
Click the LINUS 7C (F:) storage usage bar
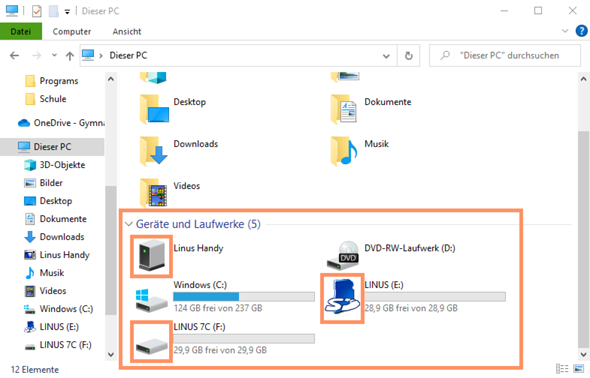pos(244,339)
